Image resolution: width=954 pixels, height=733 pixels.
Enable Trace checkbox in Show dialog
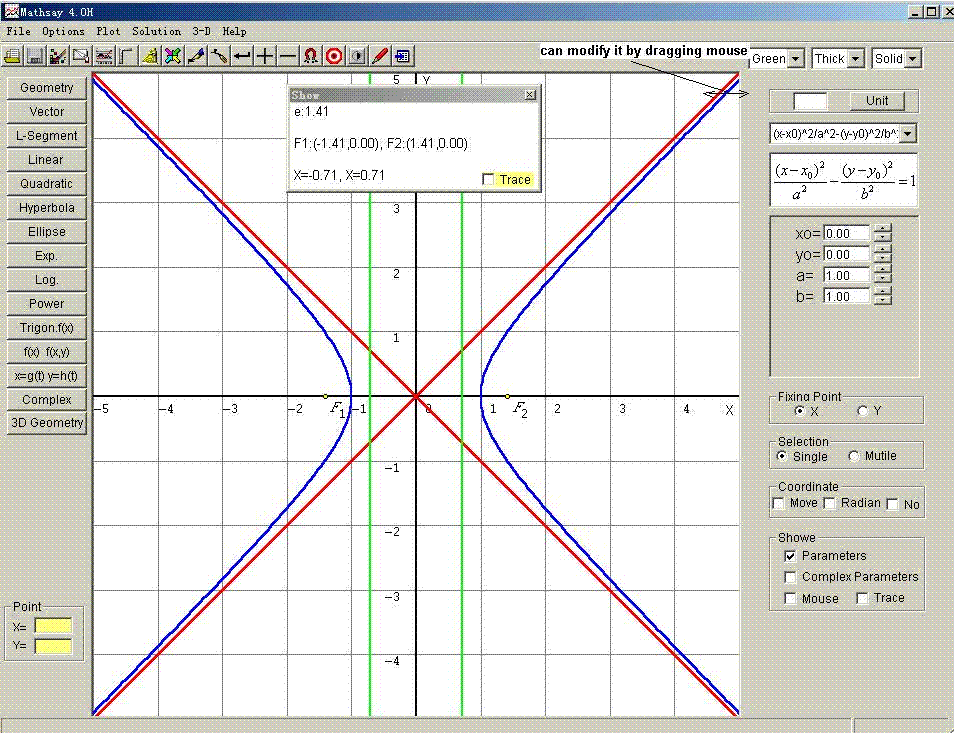click(488, 179)
